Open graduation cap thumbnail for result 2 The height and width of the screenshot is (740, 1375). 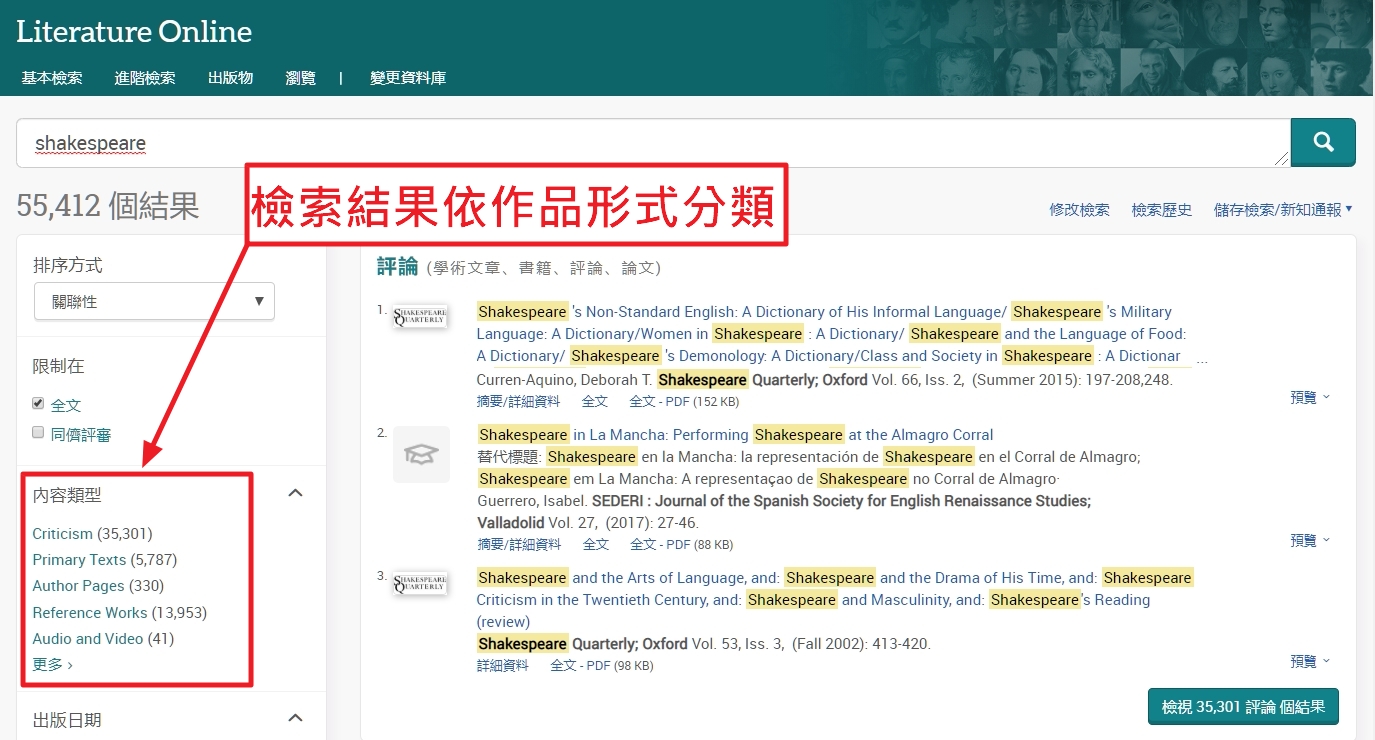pyautogui.click(x=421, y=455)
